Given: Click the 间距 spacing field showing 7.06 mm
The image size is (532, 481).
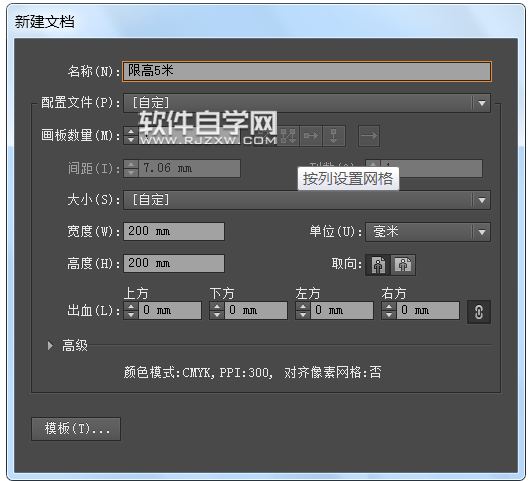Looking at the screenshot, I should 189,169.
